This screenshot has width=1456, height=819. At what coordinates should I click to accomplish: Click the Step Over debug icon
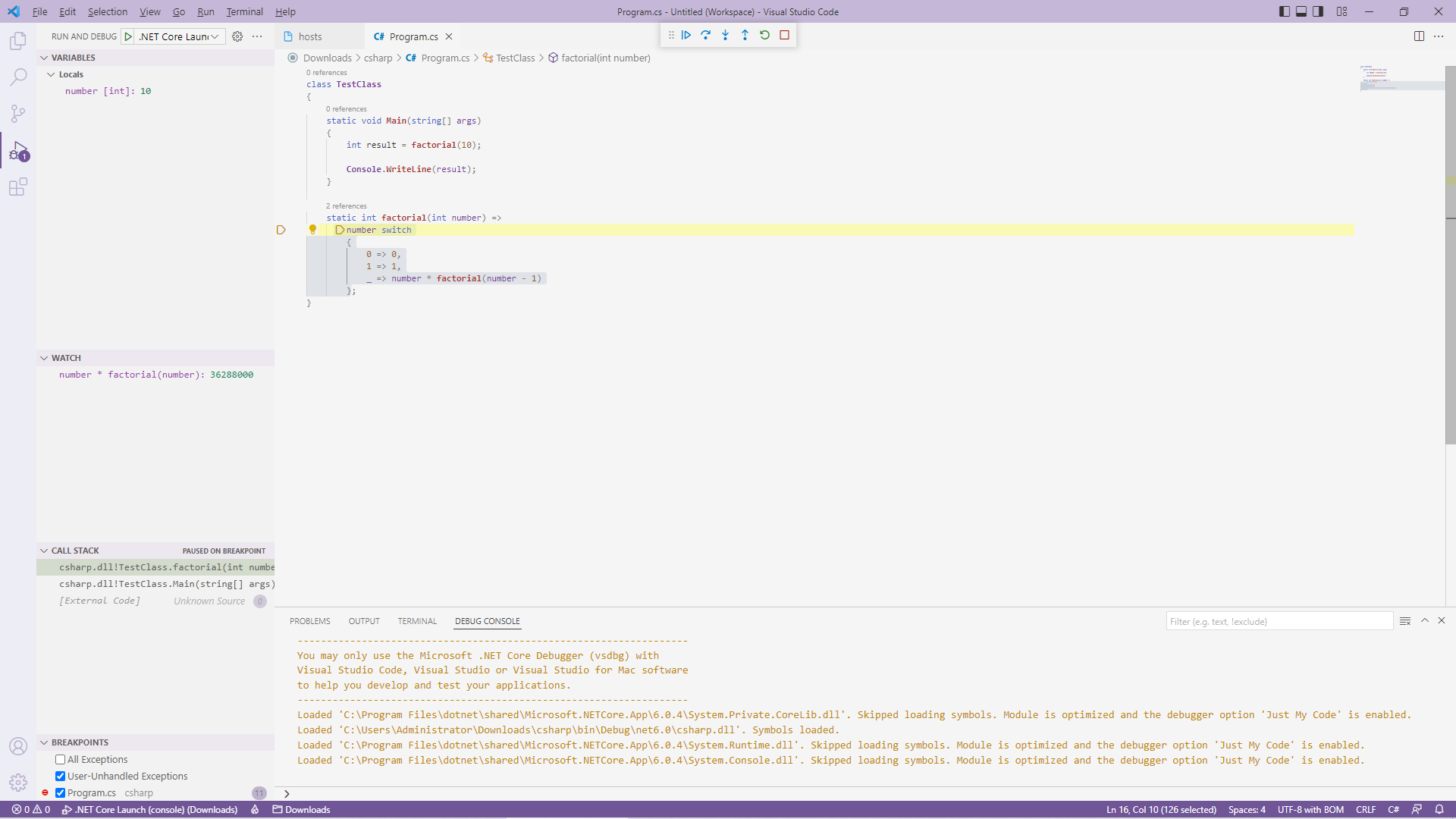click(706, 35)
